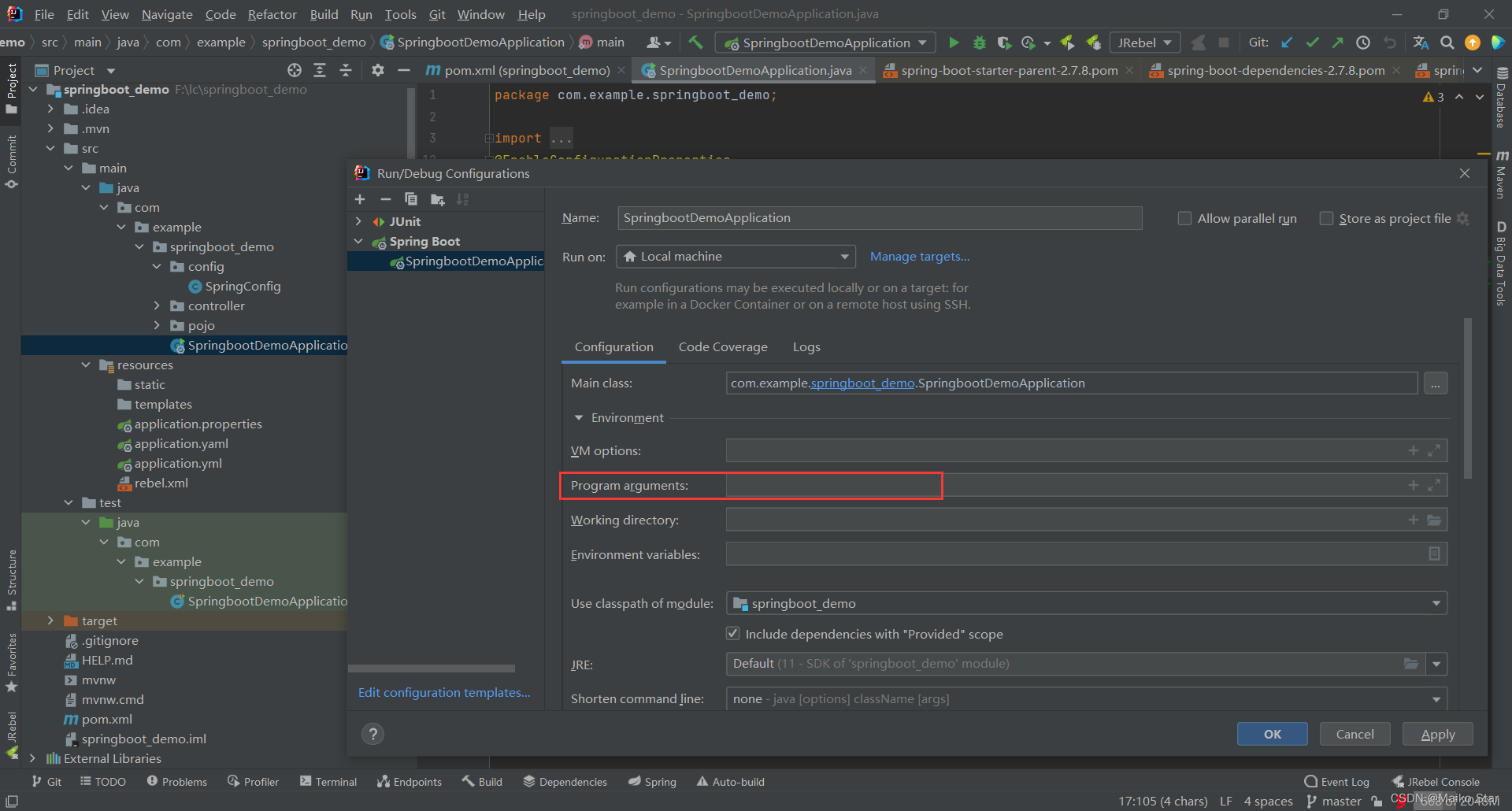Open JRebel toolbar dropdown

pos(1145,43)
